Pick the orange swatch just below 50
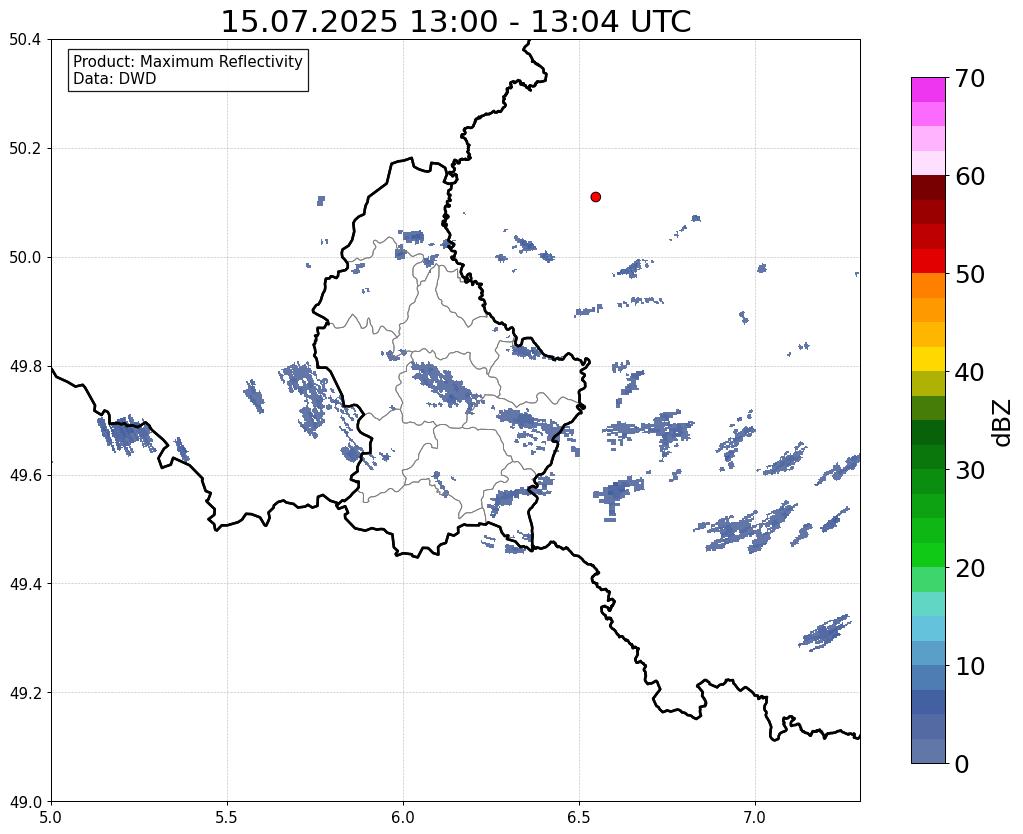Image resolution: width=1023 pixels, height=834 pixels. click(928, 286)
